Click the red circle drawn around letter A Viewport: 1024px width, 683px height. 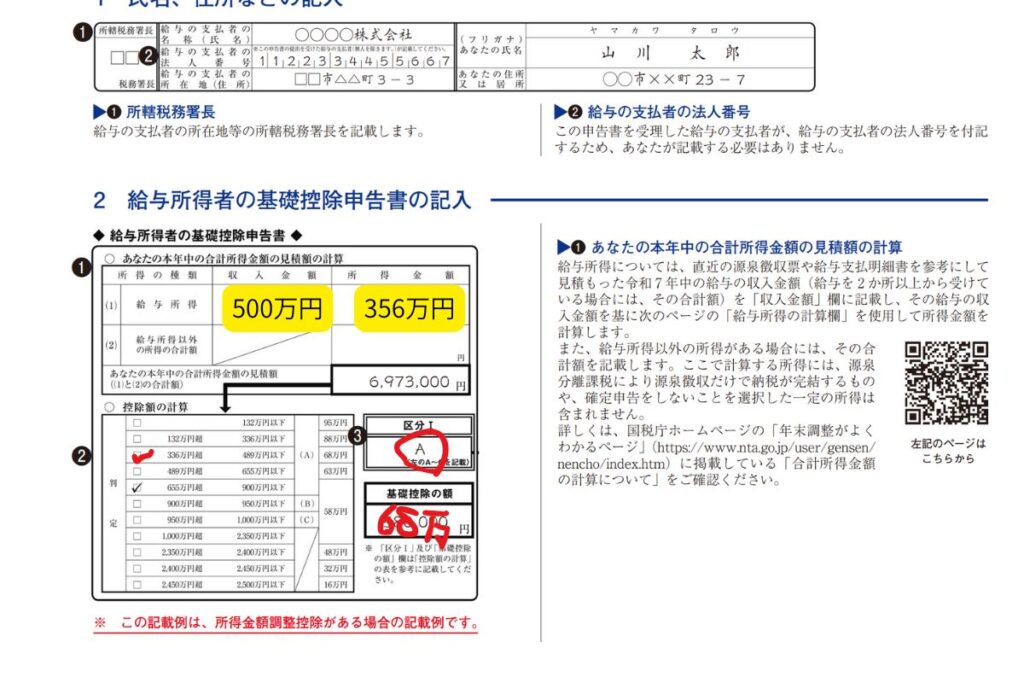tap(421, 449)
